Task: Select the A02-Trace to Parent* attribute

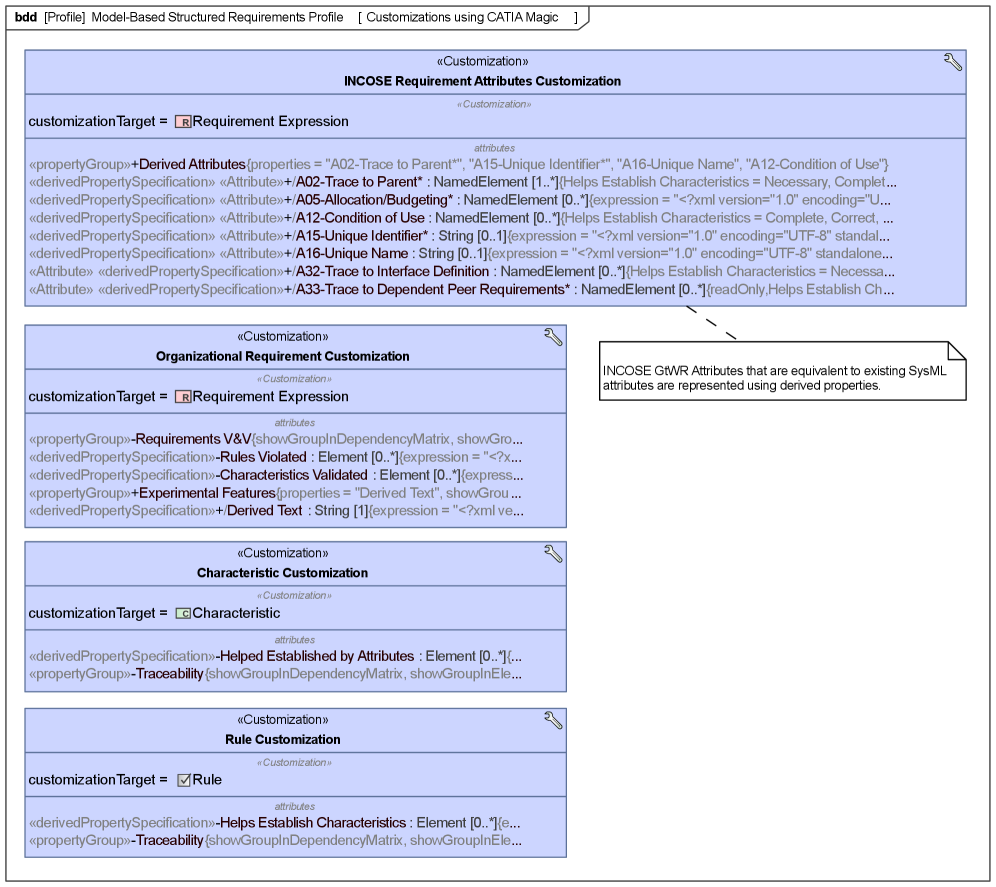Action: [x=462, y=182]
